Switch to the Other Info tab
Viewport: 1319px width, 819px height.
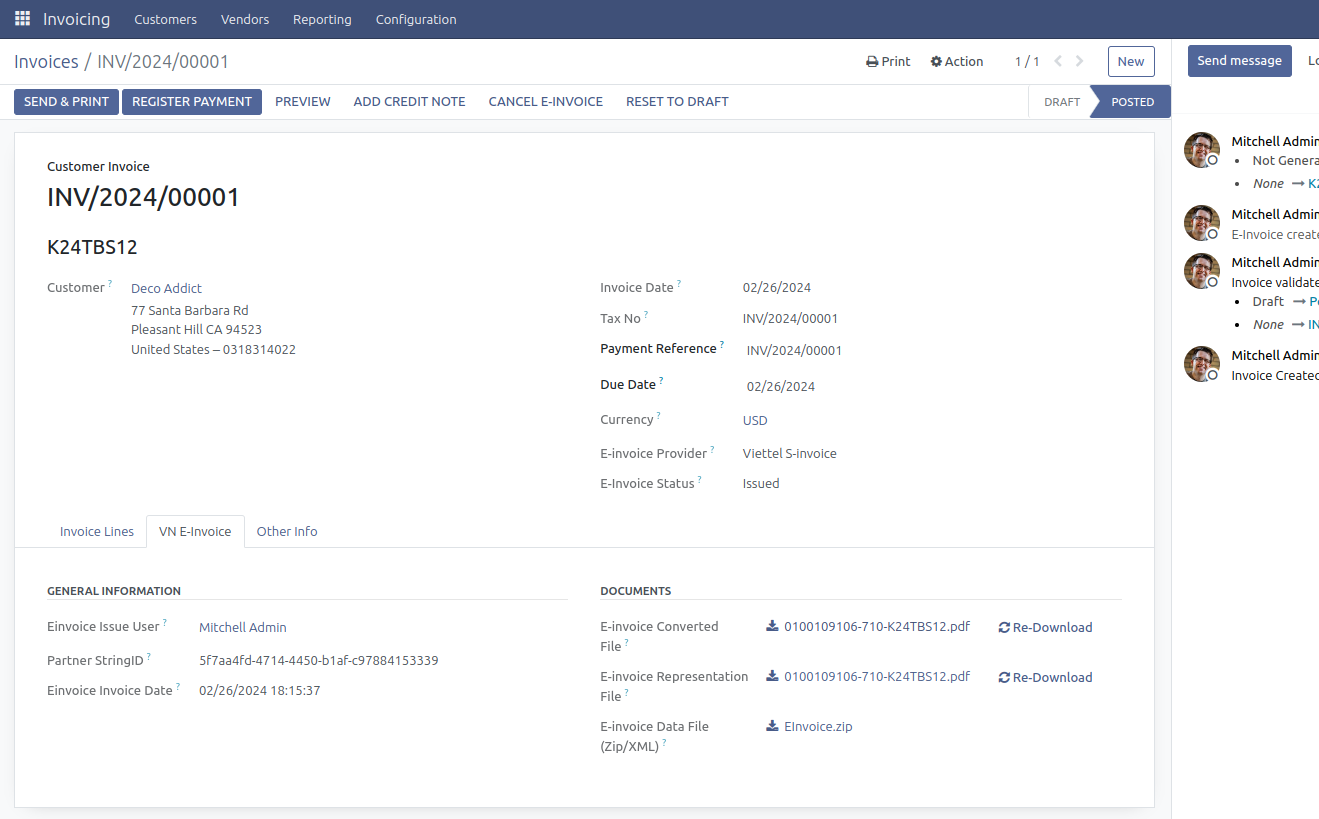point(287,532)
